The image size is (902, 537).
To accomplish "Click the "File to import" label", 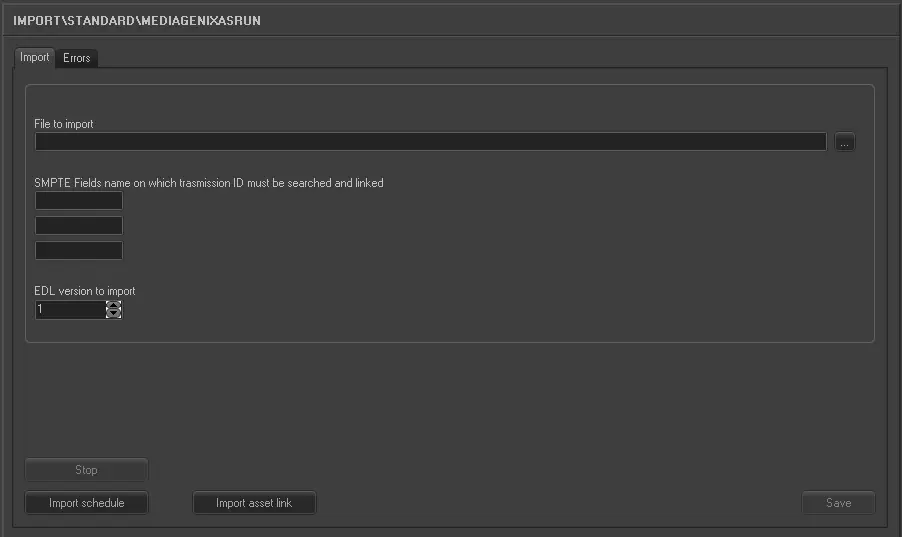I will (64, 124).
